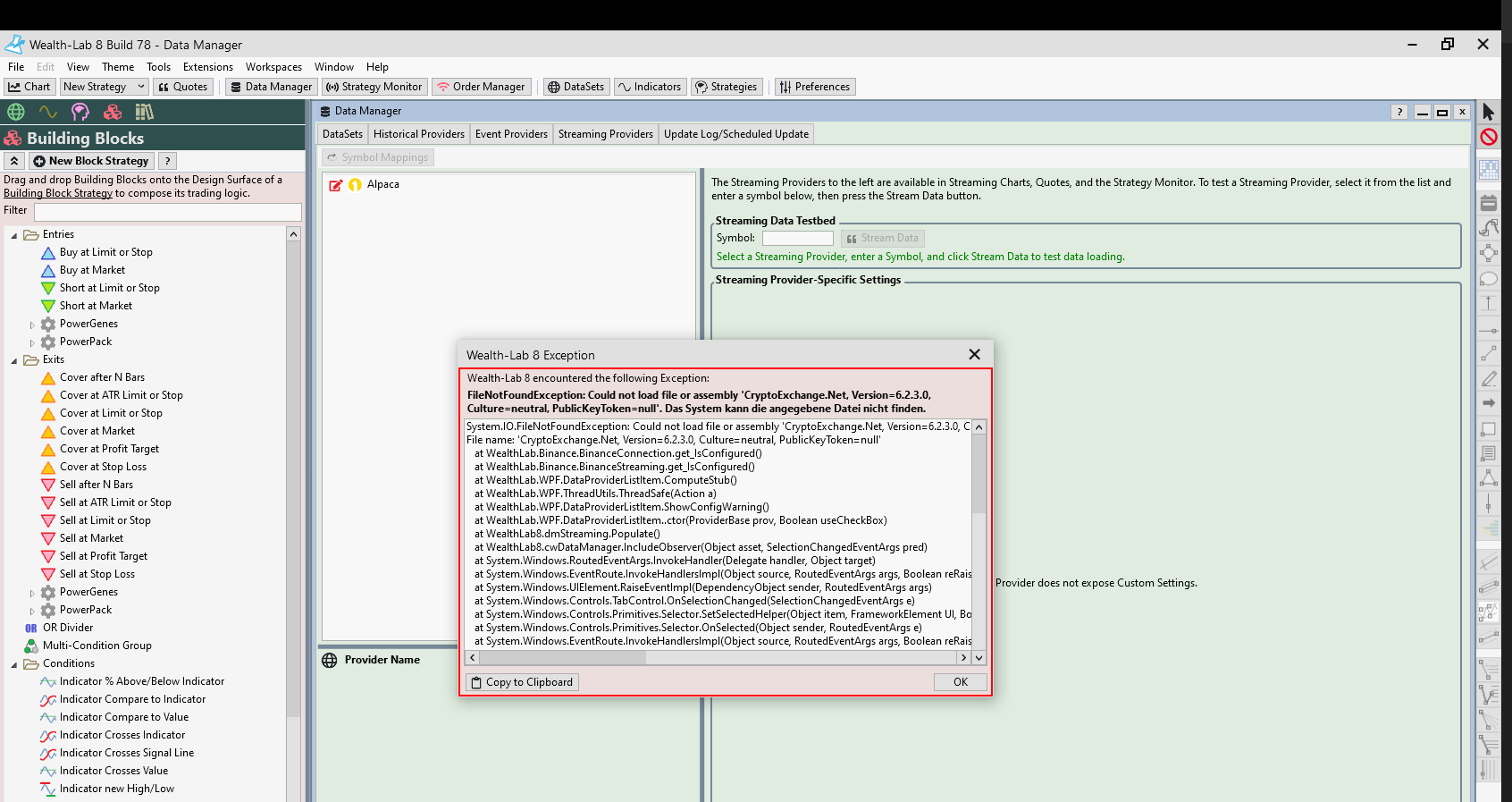Click the Alpaca provider yellow icon
Image resolution: width=1512 pixels, height=802 pixels.
click(x=355, y=185)
